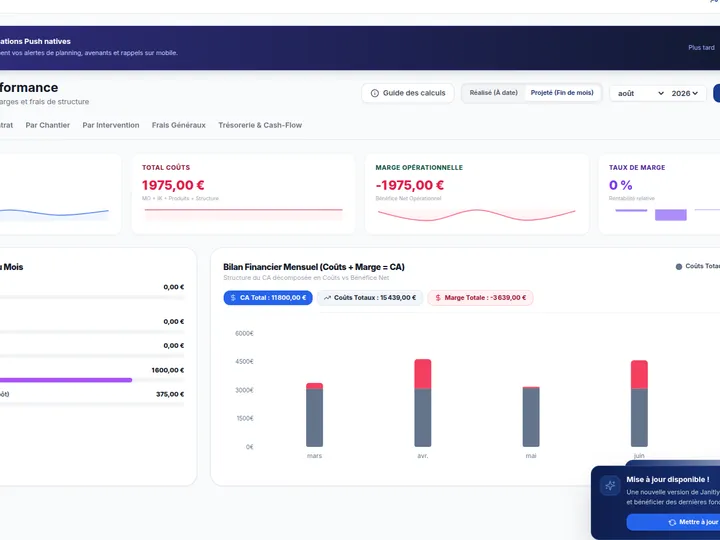Click the sparkle icon in update notification
The image size is (720, 540).
pyautogui.click(x=610, y=485)
